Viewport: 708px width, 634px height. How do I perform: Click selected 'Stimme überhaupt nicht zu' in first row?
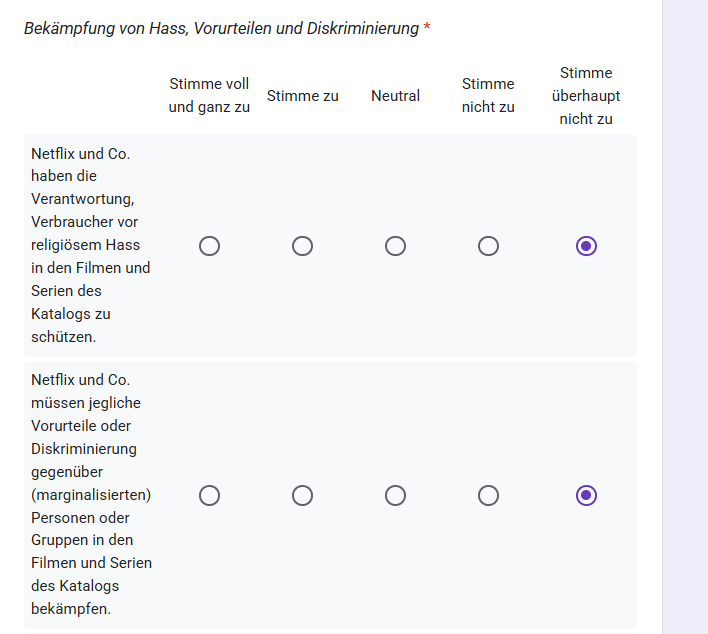pyautogui.click(x=586, y=246)
